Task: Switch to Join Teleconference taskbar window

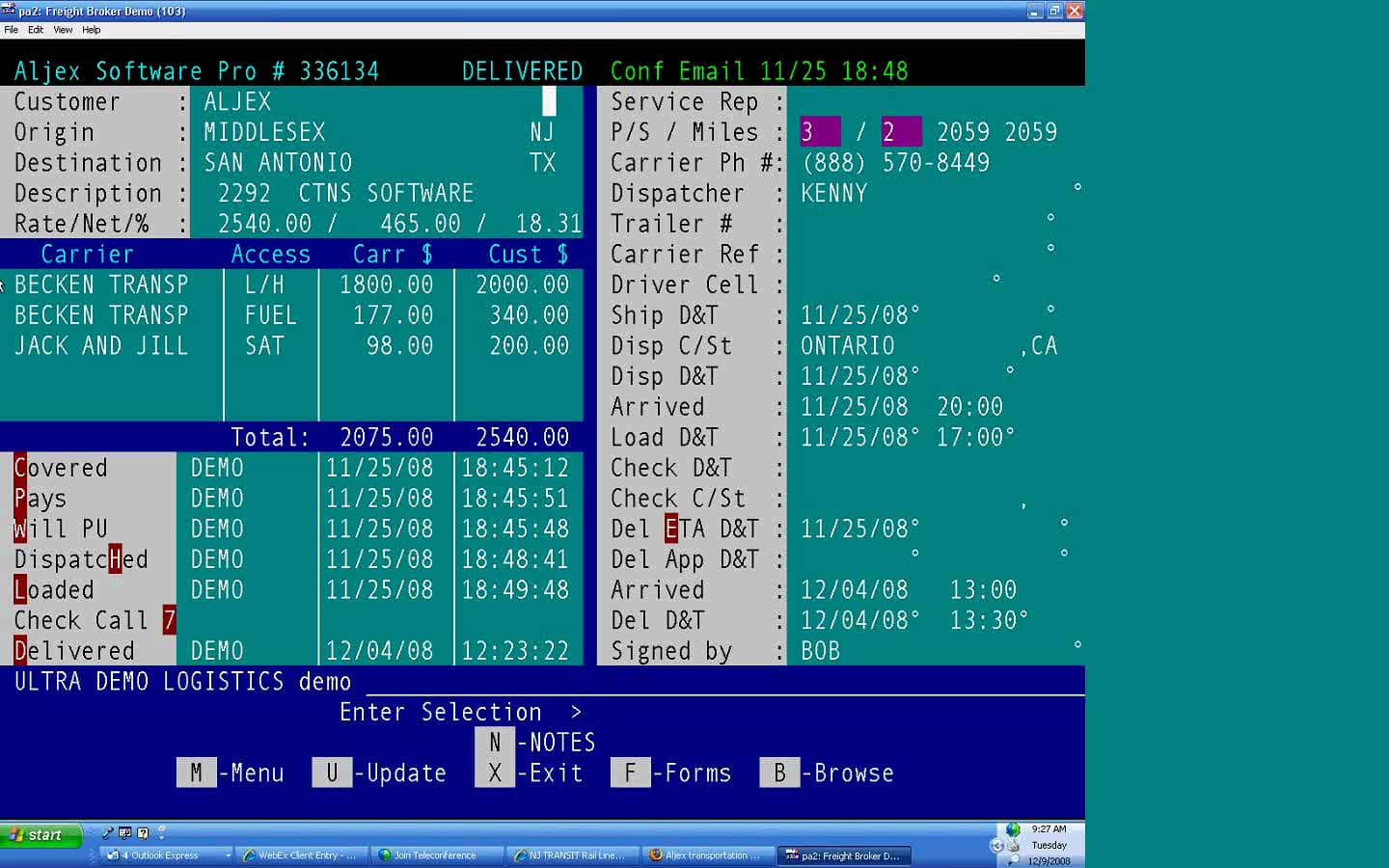Action: (437, 855)
